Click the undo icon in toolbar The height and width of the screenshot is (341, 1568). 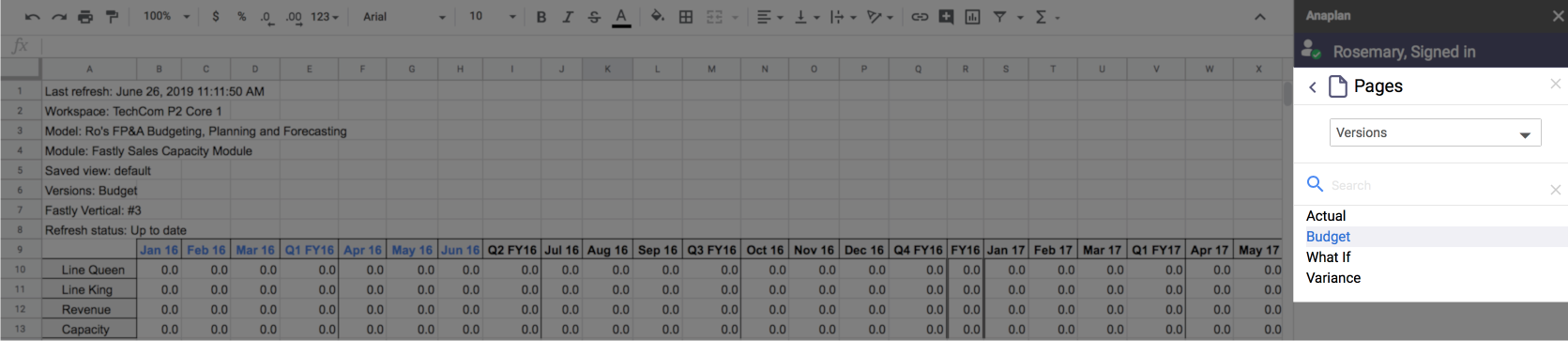33,17
